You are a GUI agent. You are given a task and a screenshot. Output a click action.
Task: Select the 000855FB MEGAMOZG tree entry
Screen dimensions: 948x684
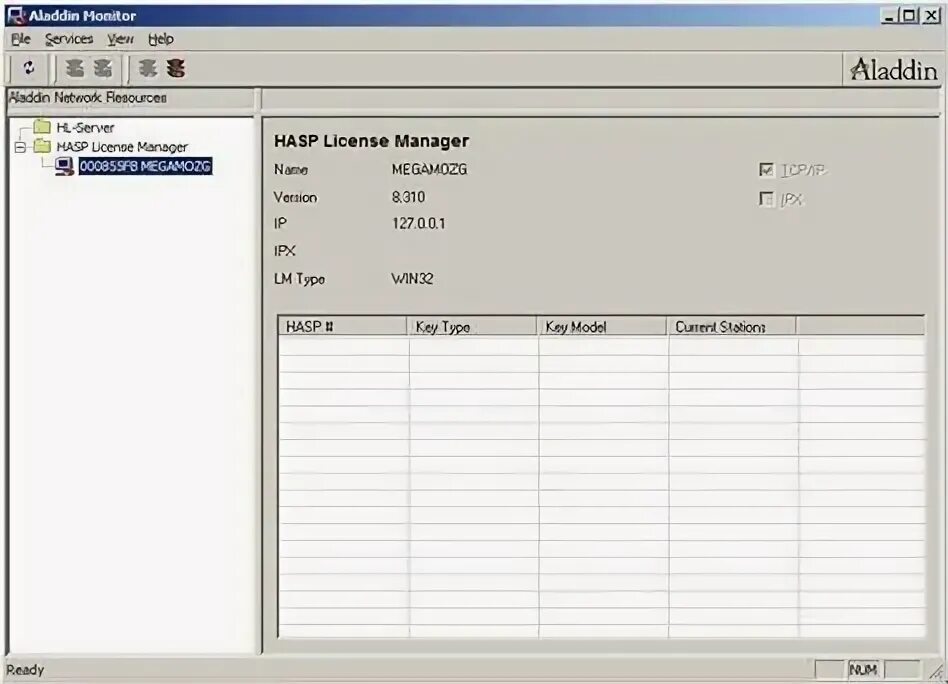coord(145,166)
